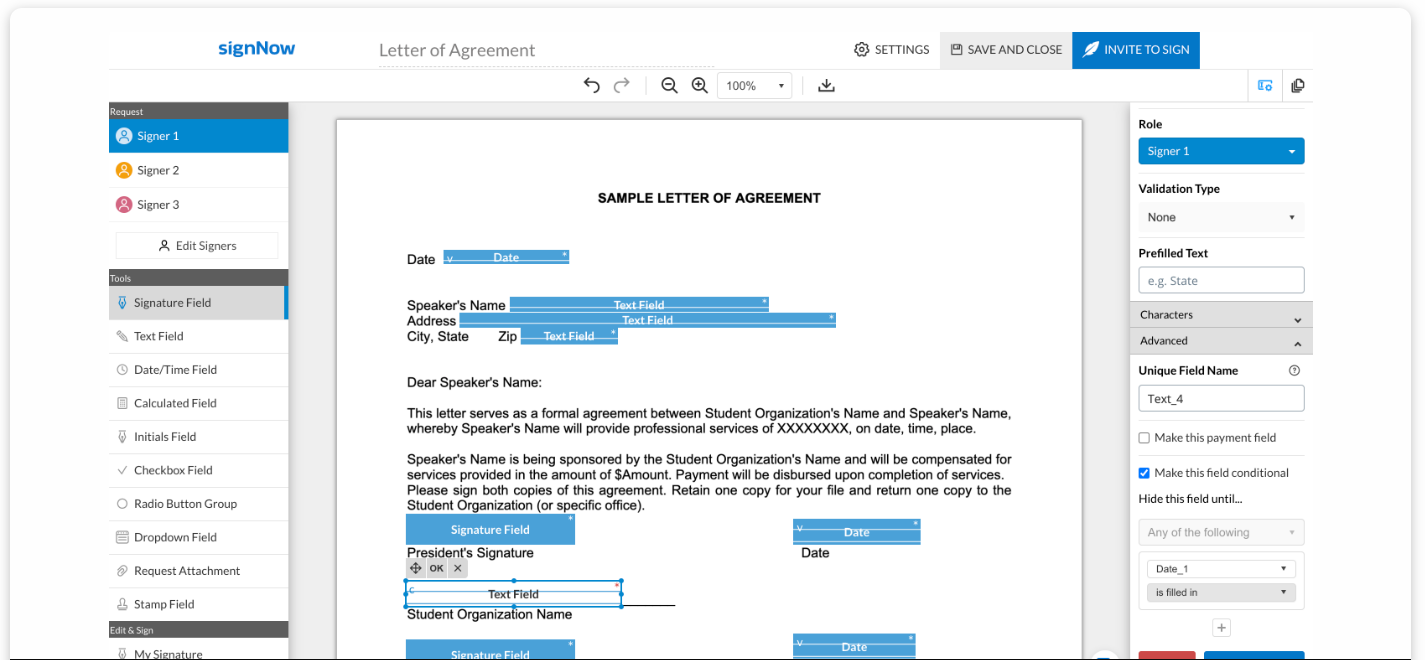Download the document
The width and height of the screenshot is (1425, 660).
[x=826, y=86]
